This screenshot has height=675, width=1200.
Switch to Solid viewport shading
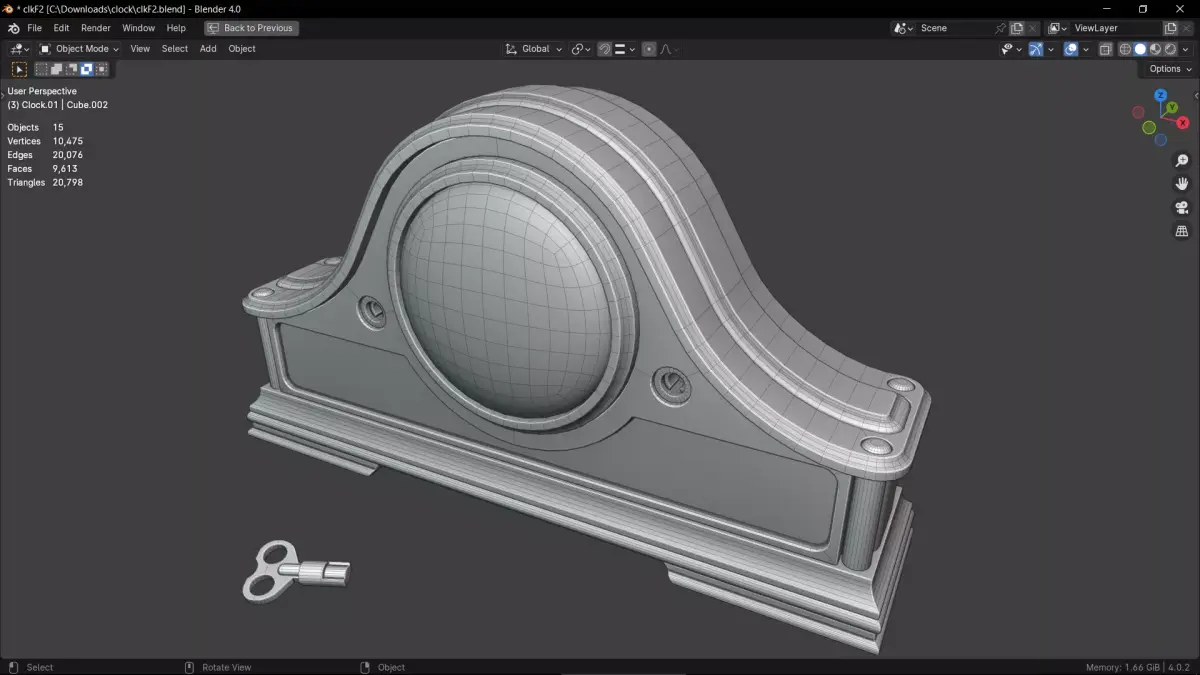[x=1140, y=49]
